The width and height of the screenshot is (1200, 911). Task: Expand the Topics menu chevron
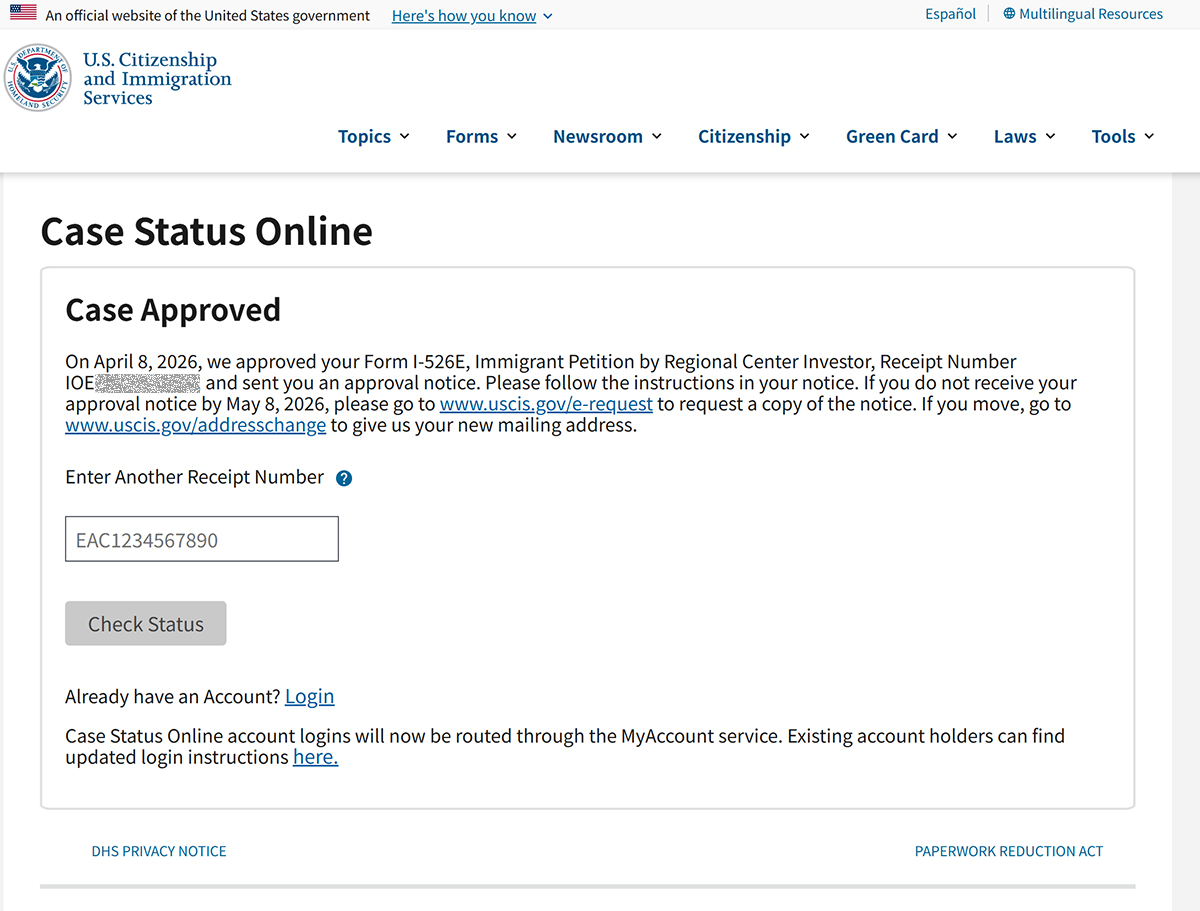(404, 137)
